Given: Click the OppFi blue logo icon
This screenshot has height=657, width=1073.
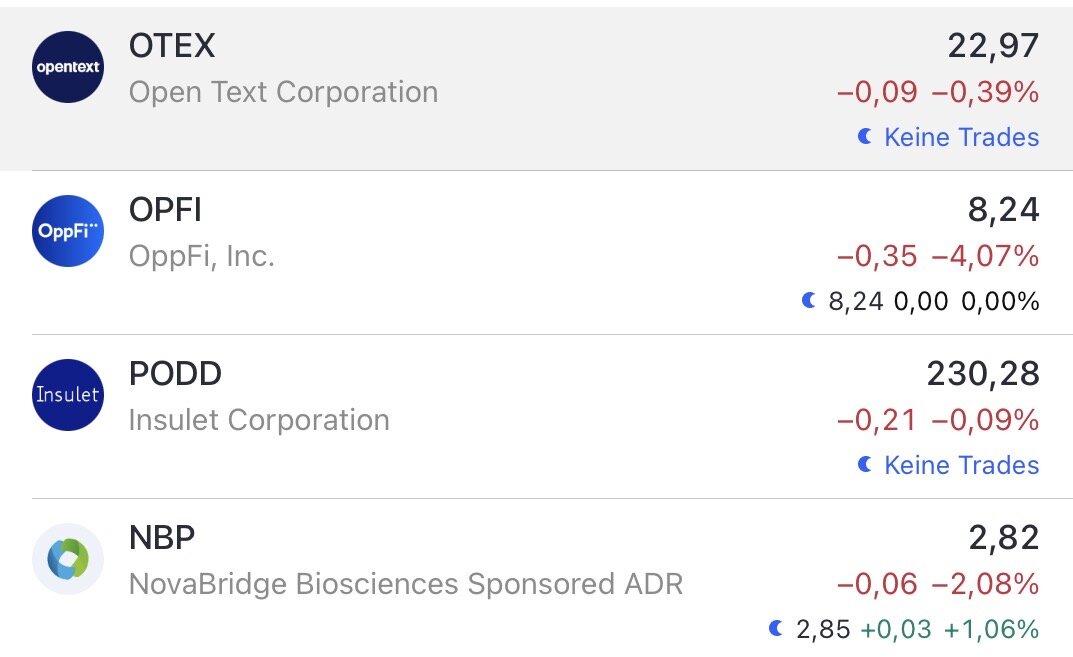Looking at the screenshot, I should click(x=68, y=231).
